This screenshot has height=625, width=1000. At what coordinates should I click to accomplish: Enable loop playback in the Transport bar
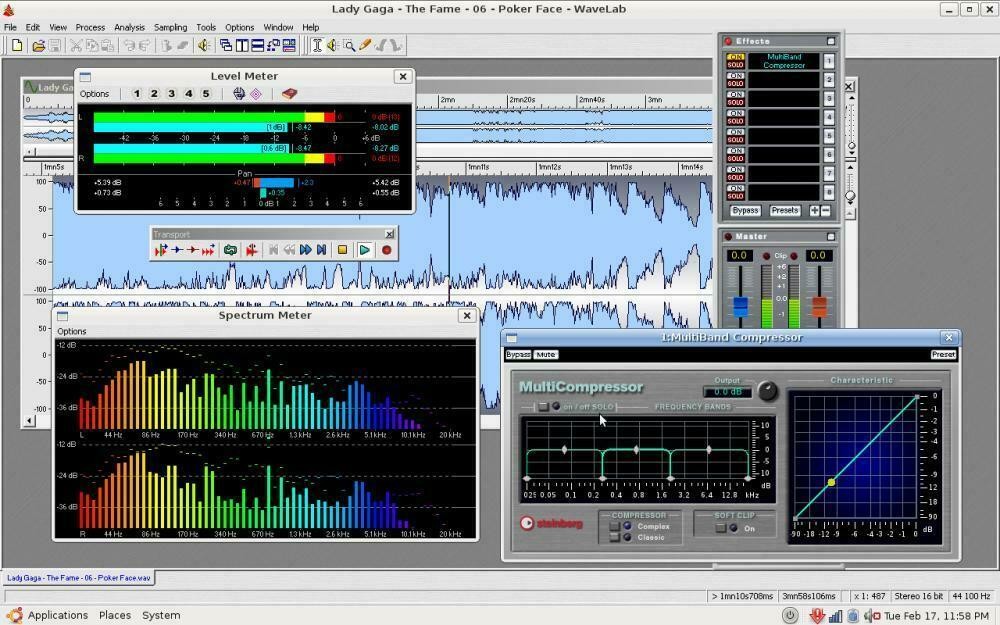229,249
